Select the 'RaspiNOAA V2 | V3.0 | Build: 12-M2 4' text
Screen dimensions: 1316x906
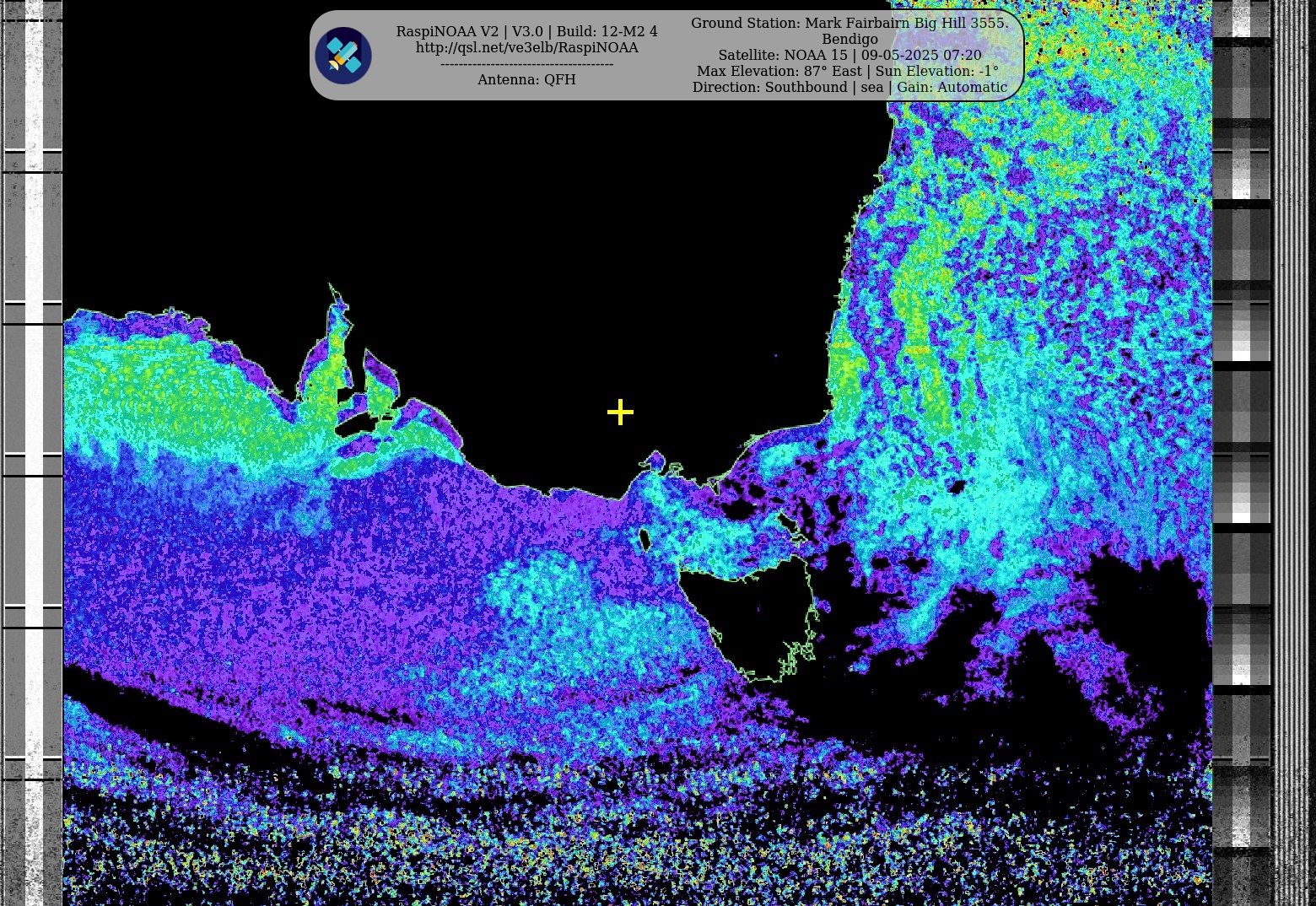(x=526, y=31)
